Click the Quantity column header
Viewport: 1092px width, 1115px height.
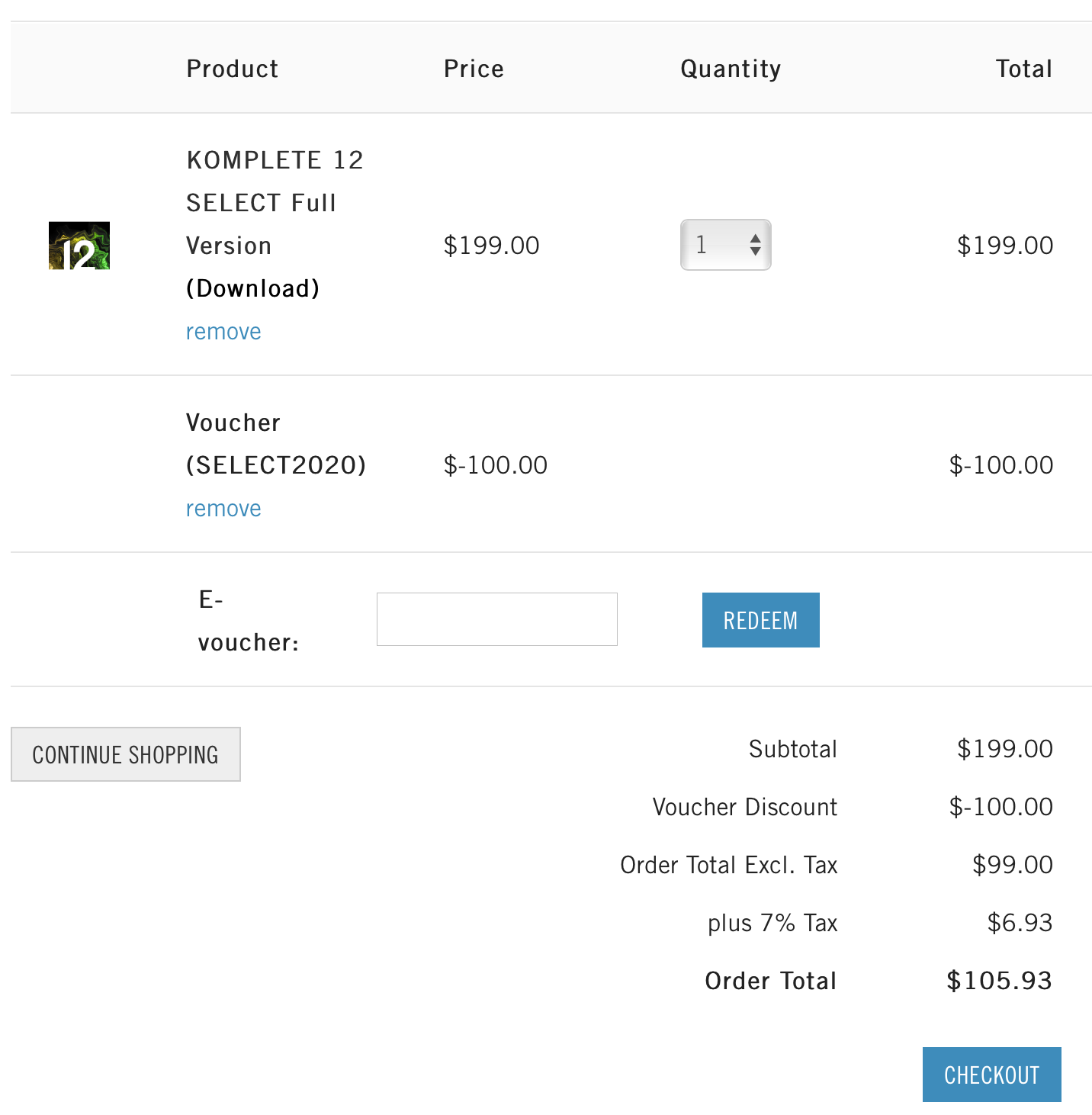coord(731,69)
